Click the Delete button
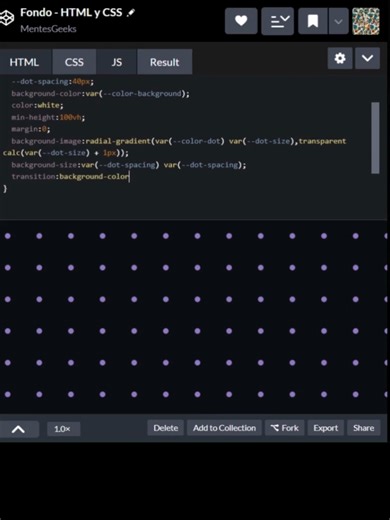 pos(166,428)
